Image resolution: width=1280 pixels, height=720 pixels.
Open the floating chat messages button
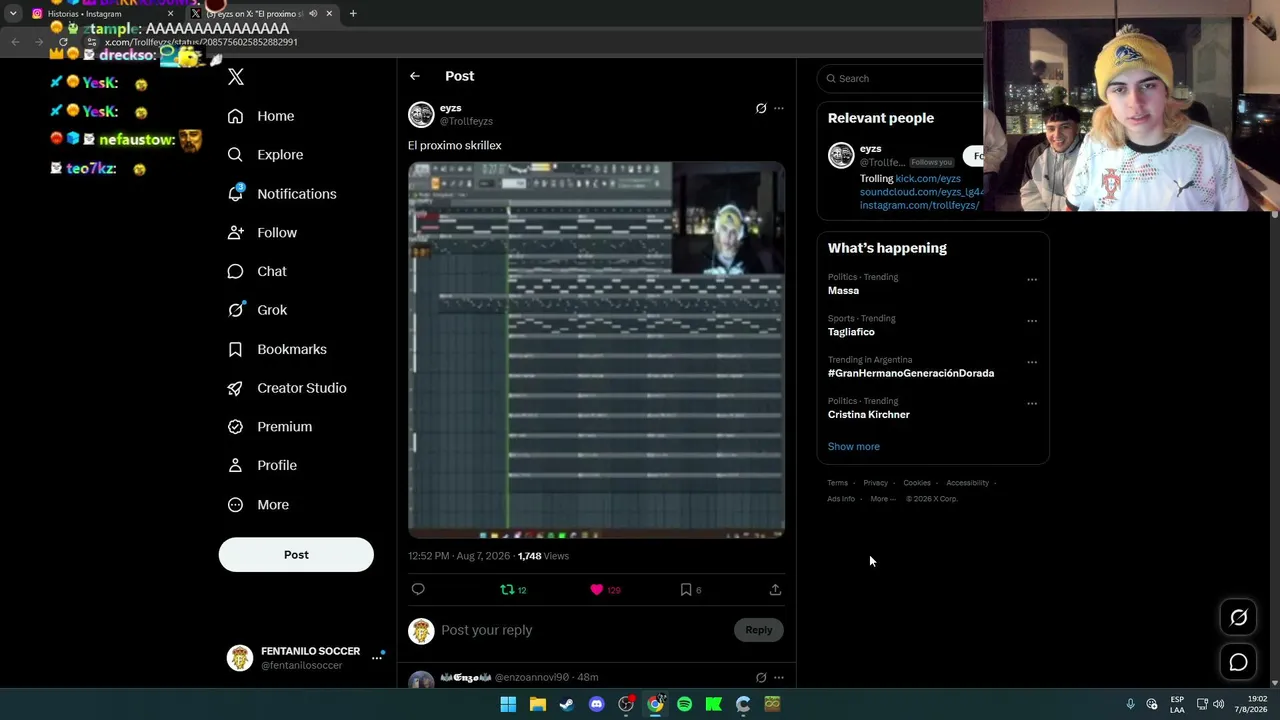[x=1238, y=662]
